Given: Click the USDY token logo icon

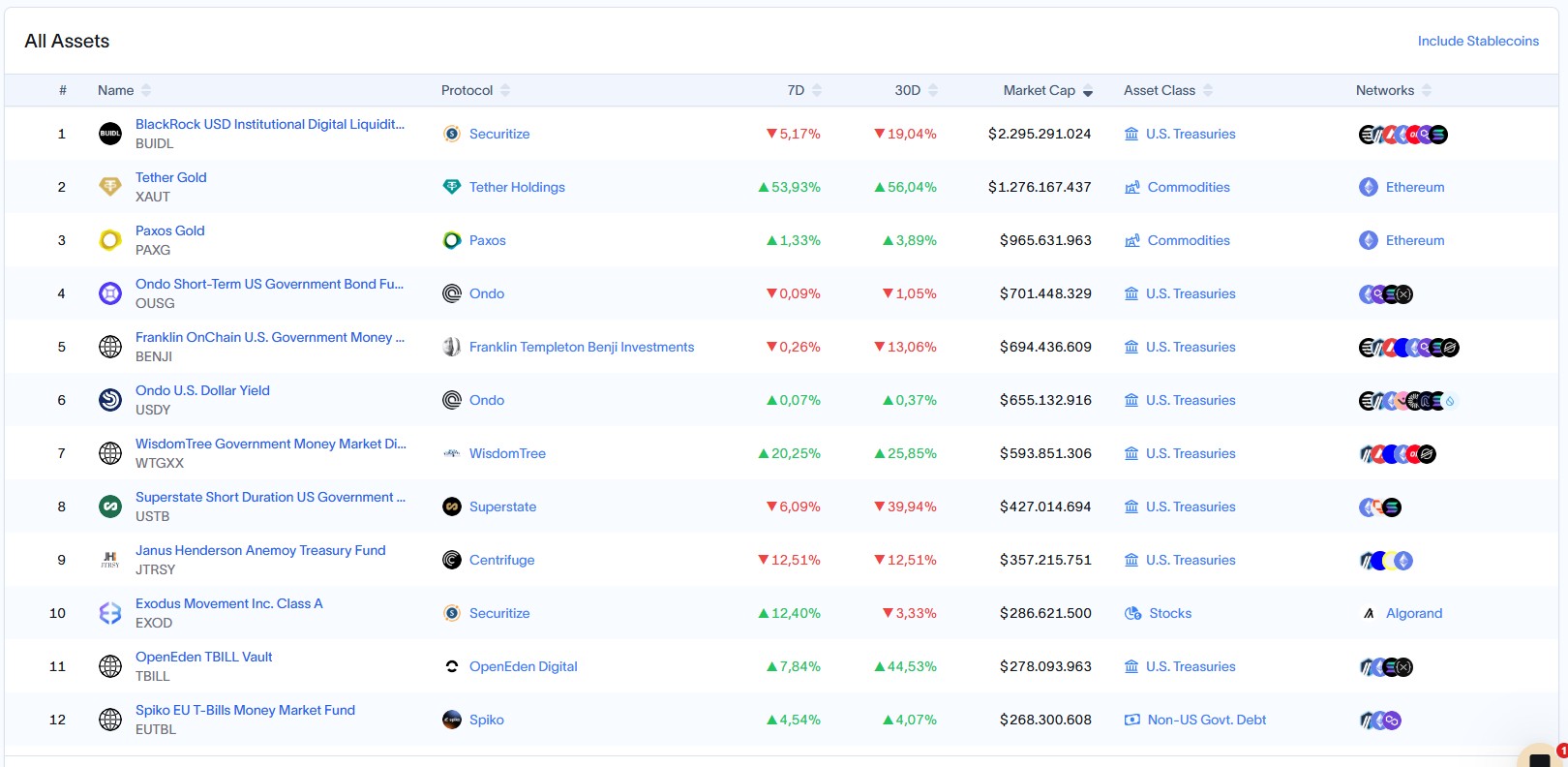Looking at the screenshot, I should [110, 400].
